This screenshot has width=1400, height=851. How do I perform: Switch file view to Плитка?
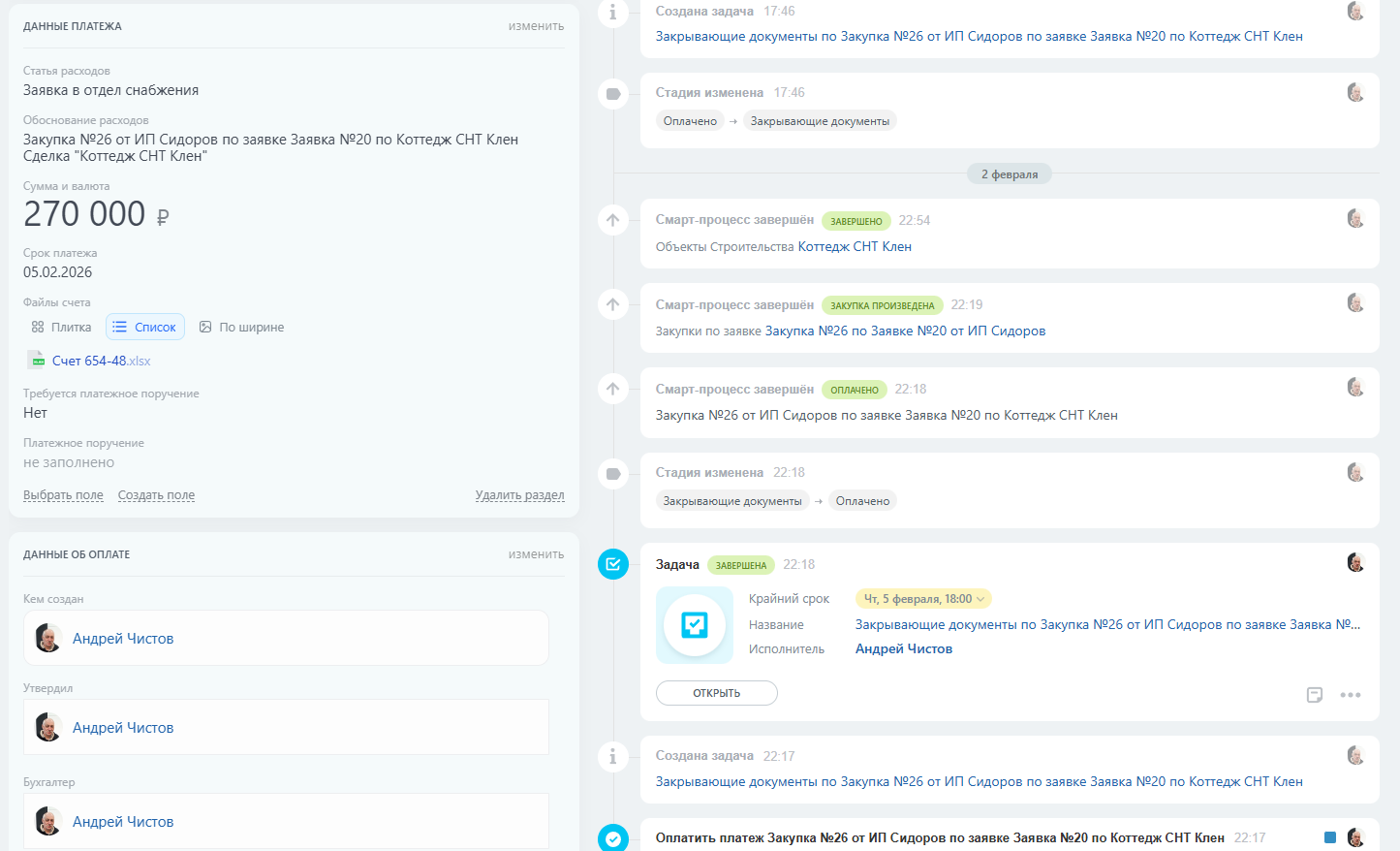[x=61, y=328]
